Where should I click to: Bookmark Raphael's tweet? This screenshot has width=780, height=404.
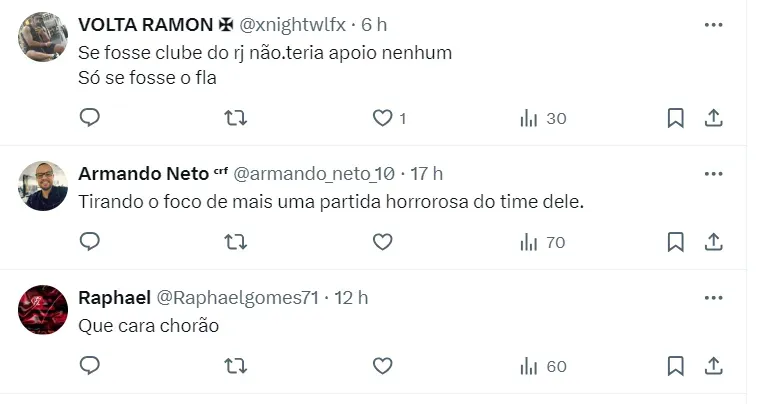tap(675, 366)
